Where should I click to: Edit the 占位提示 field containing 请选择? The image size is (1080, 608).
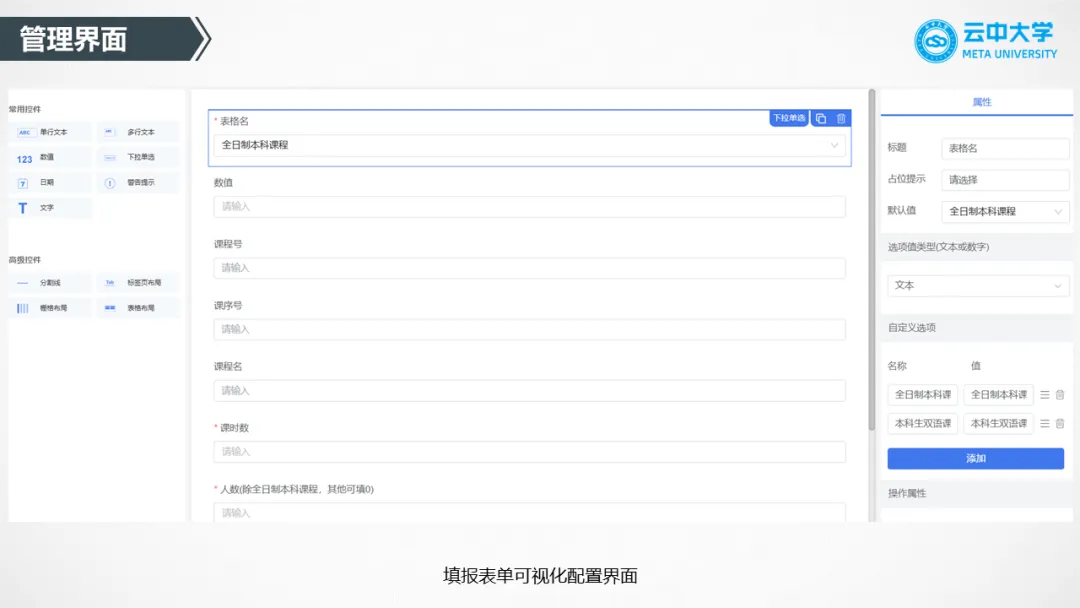[1005, 180]
